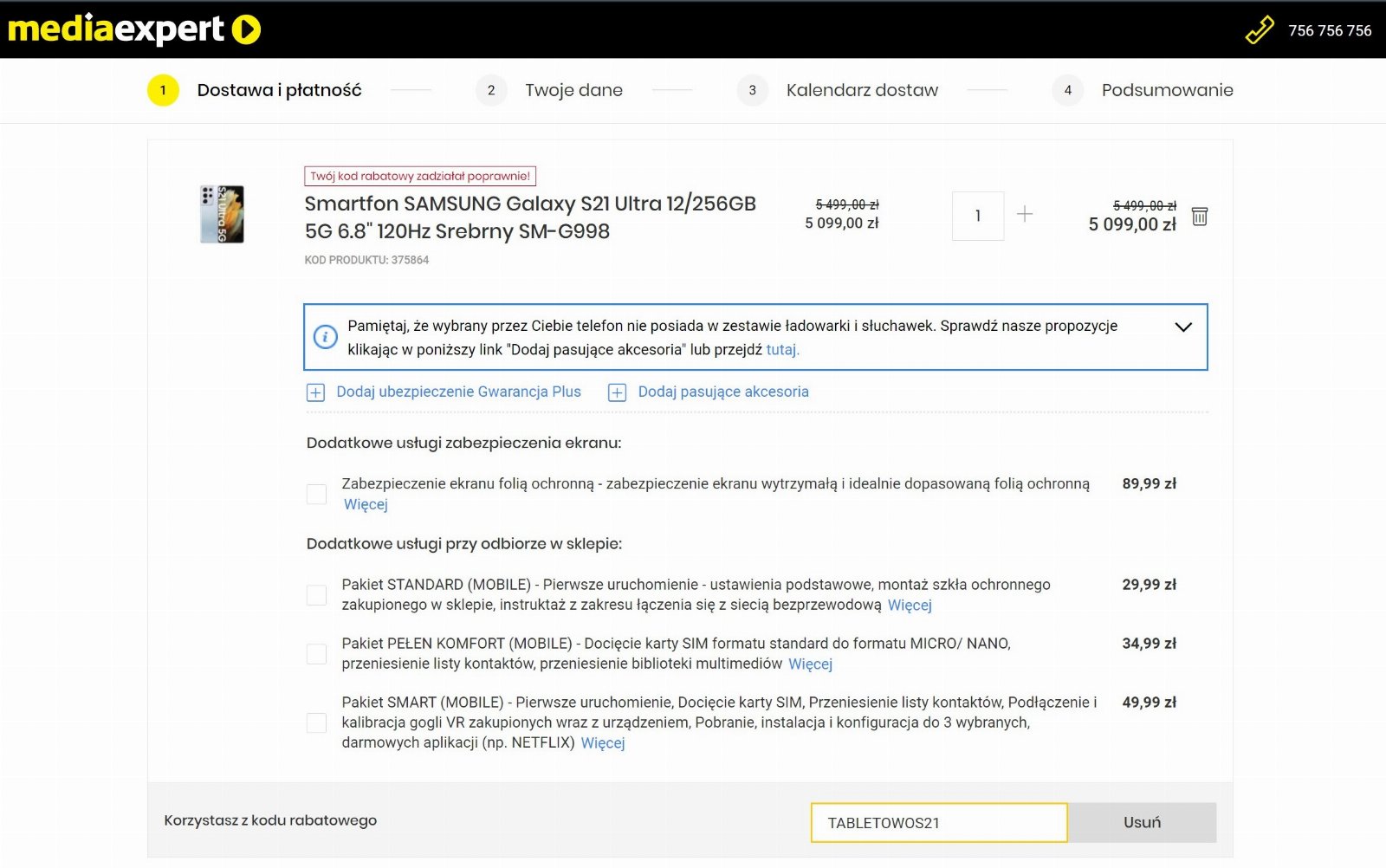Click the 29,99 zł price

point(1149,585)
